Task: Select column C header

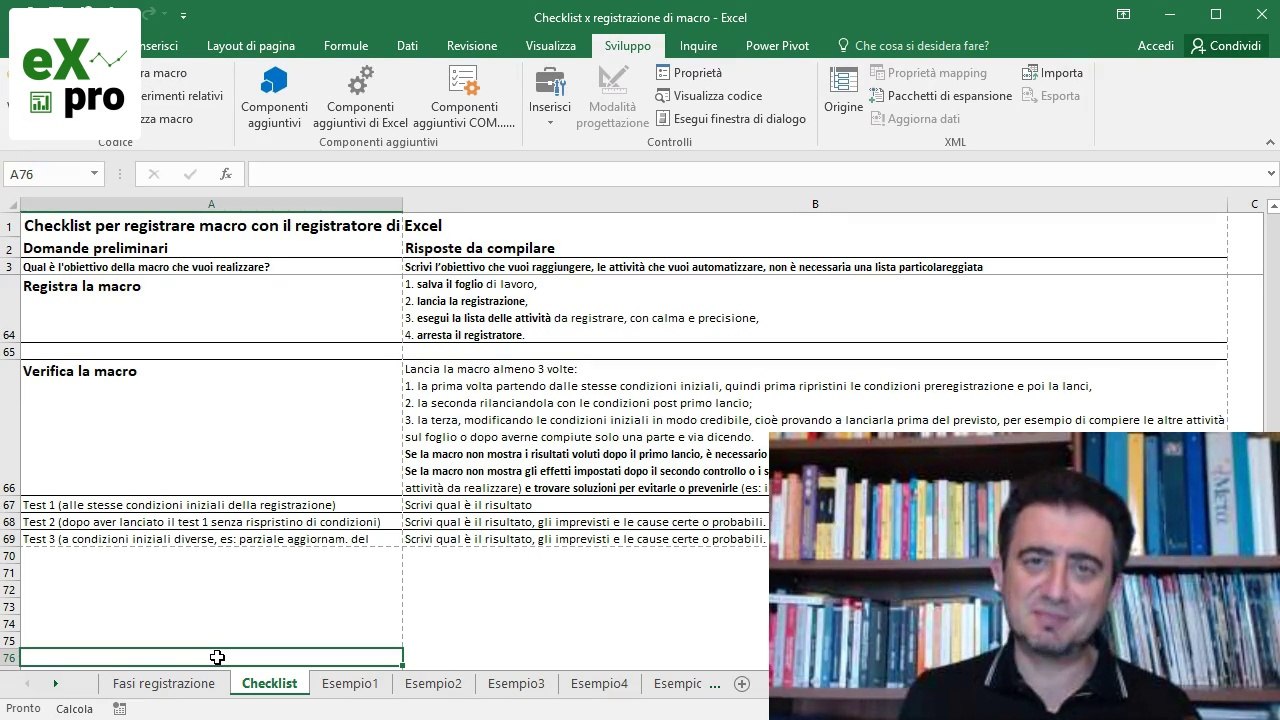Action: click(x=1254, y=204)
